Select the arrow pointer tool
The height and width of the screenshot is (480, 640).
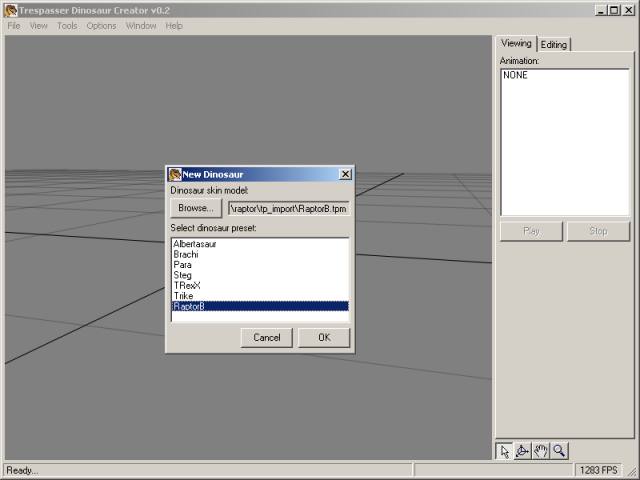click(x=505, y=451)
